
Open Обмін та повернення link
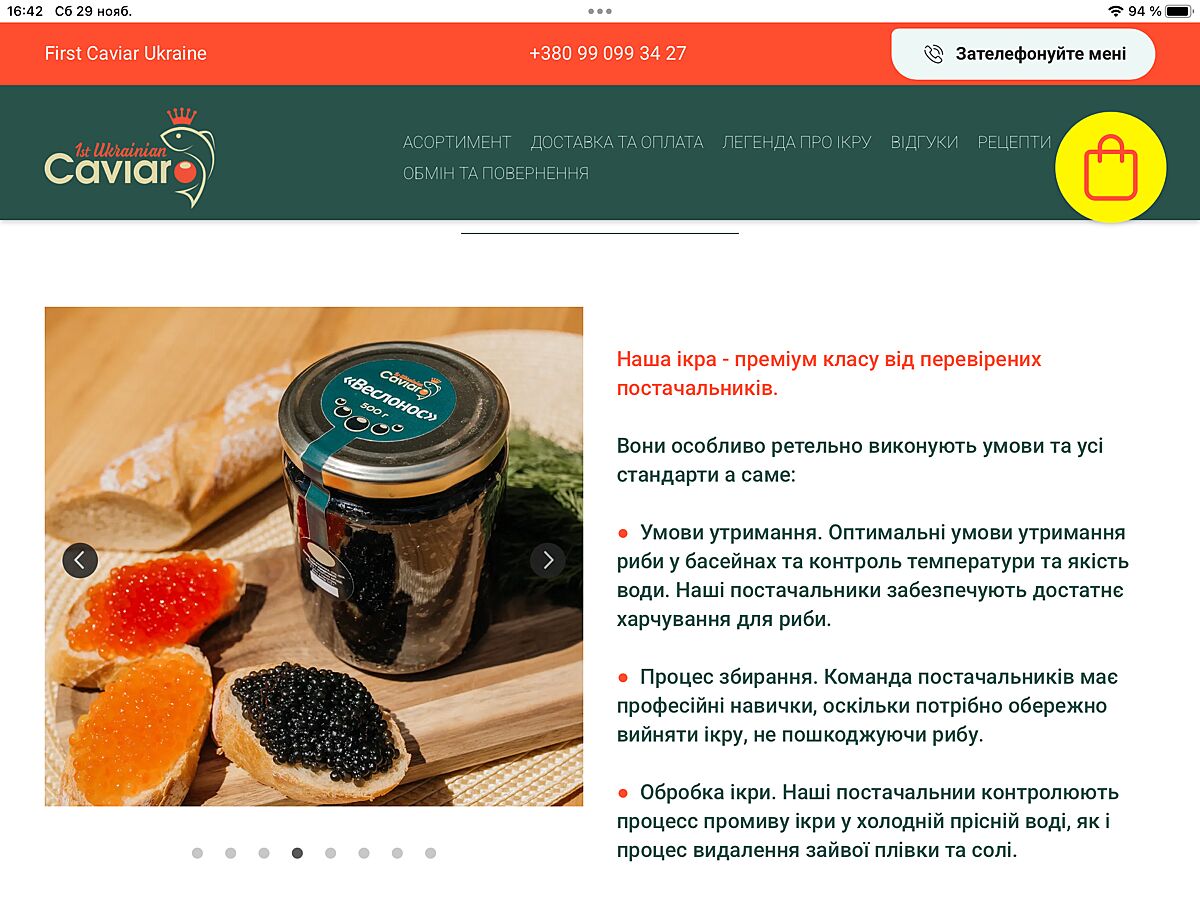496,173
